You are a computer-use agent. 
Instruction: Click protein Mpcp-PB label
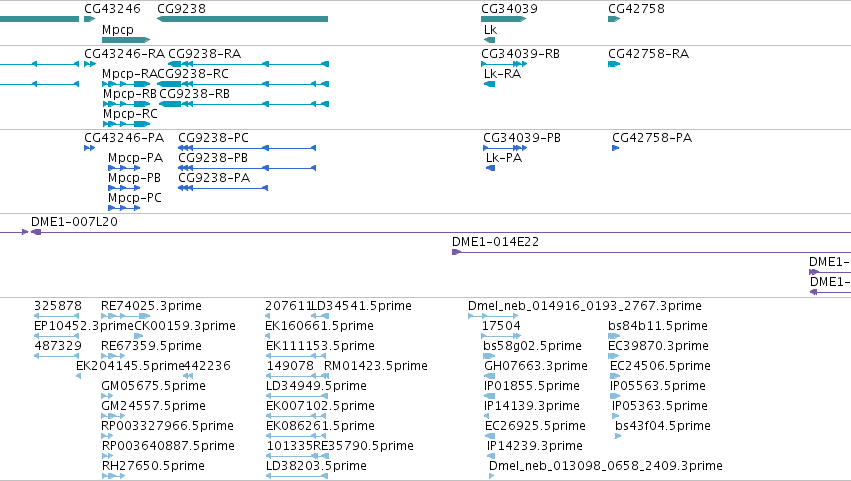[x=135, y=178]
